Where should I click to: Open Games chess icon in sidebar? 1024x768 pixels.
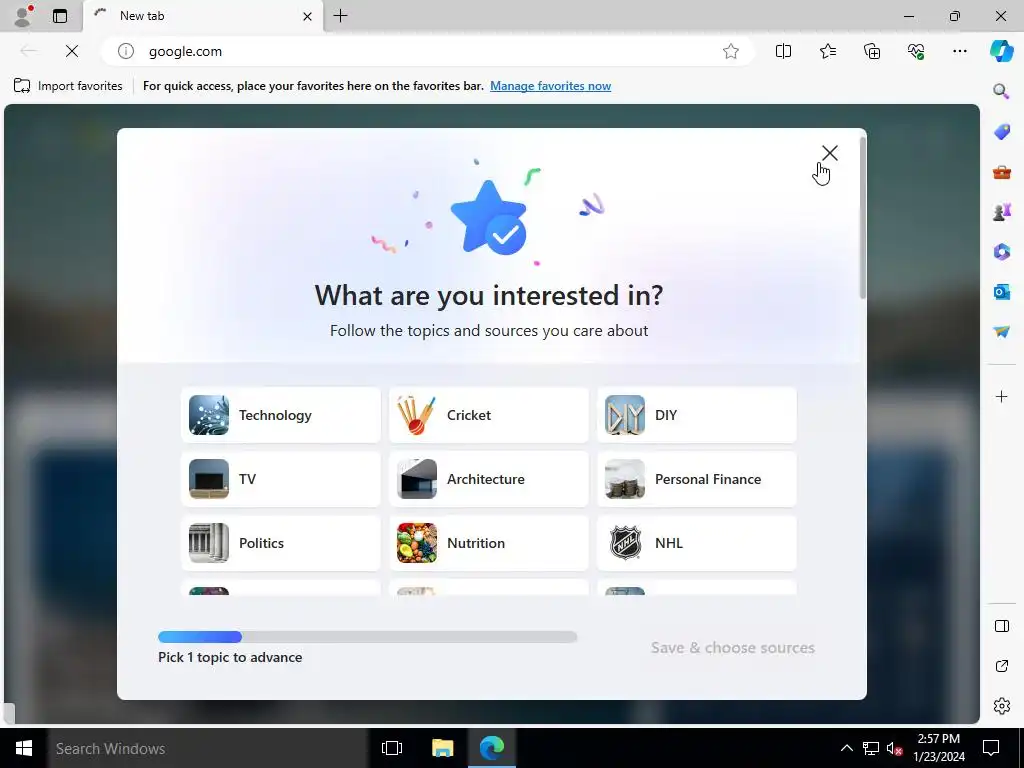point(1001,212)
